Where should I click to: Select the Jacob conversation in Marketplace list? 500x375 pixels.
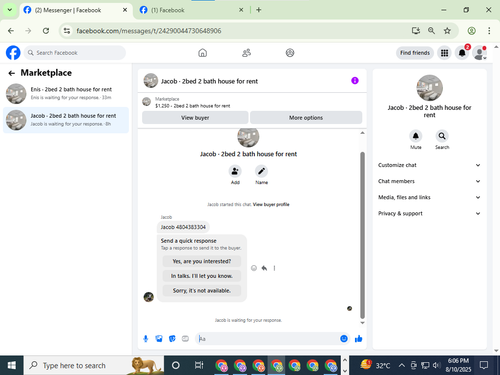tap(66, 120)
